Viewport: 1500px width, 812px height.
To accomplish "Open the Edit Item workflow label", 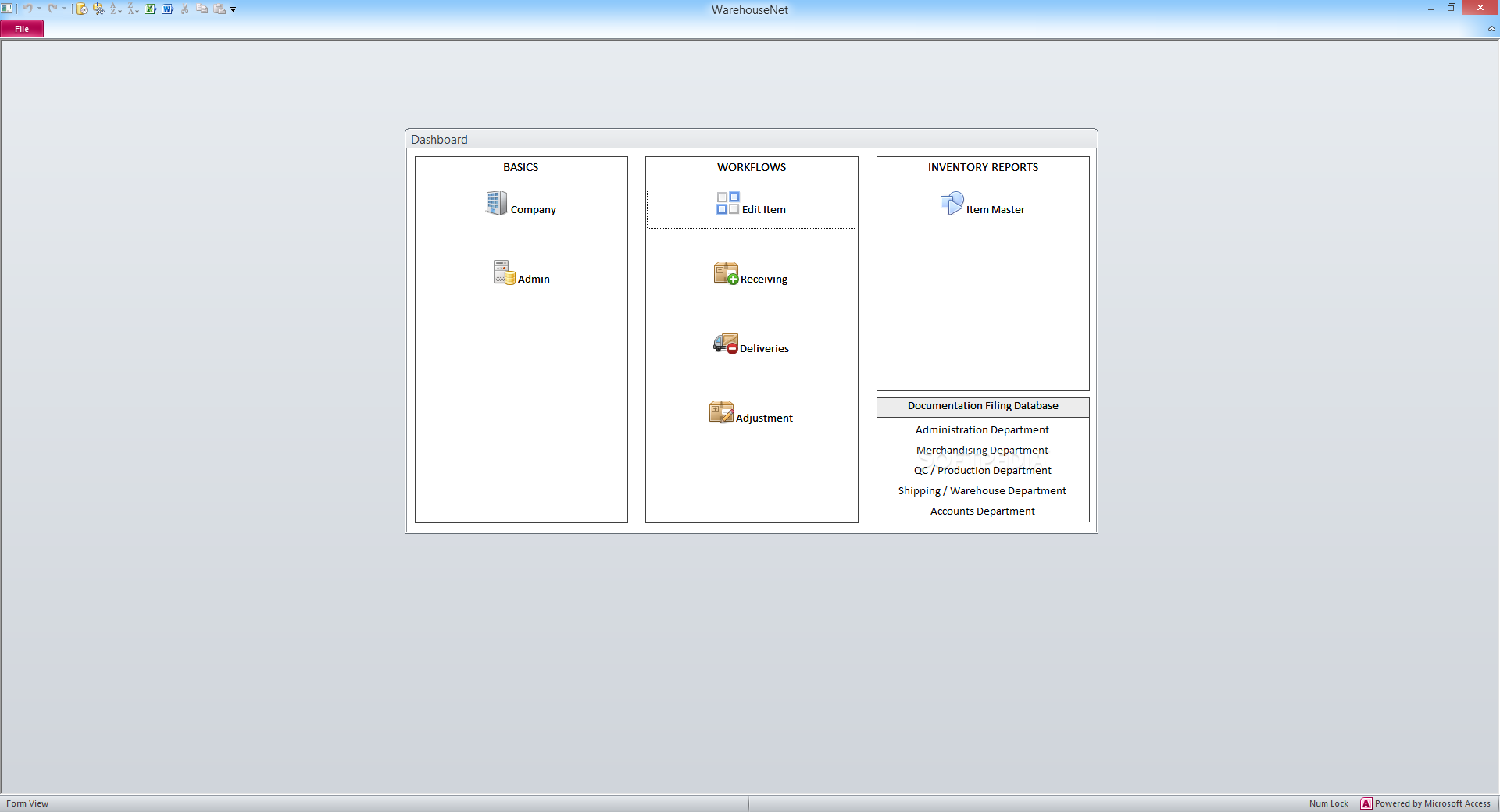I will click(x=764, y=210).
